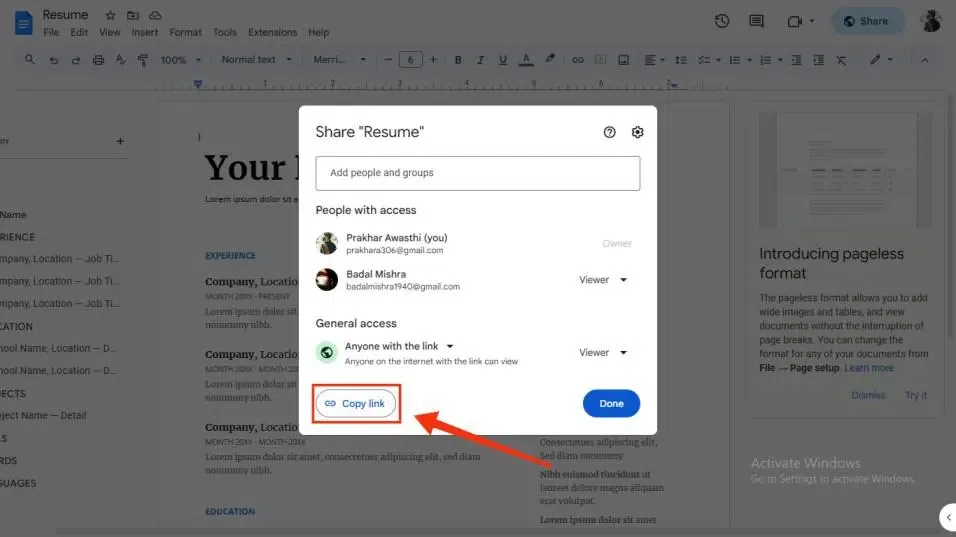The width and height of the screenshot is (956, 537).
Task: Click the decrease indent icon
Action: [x=796, y=60]
